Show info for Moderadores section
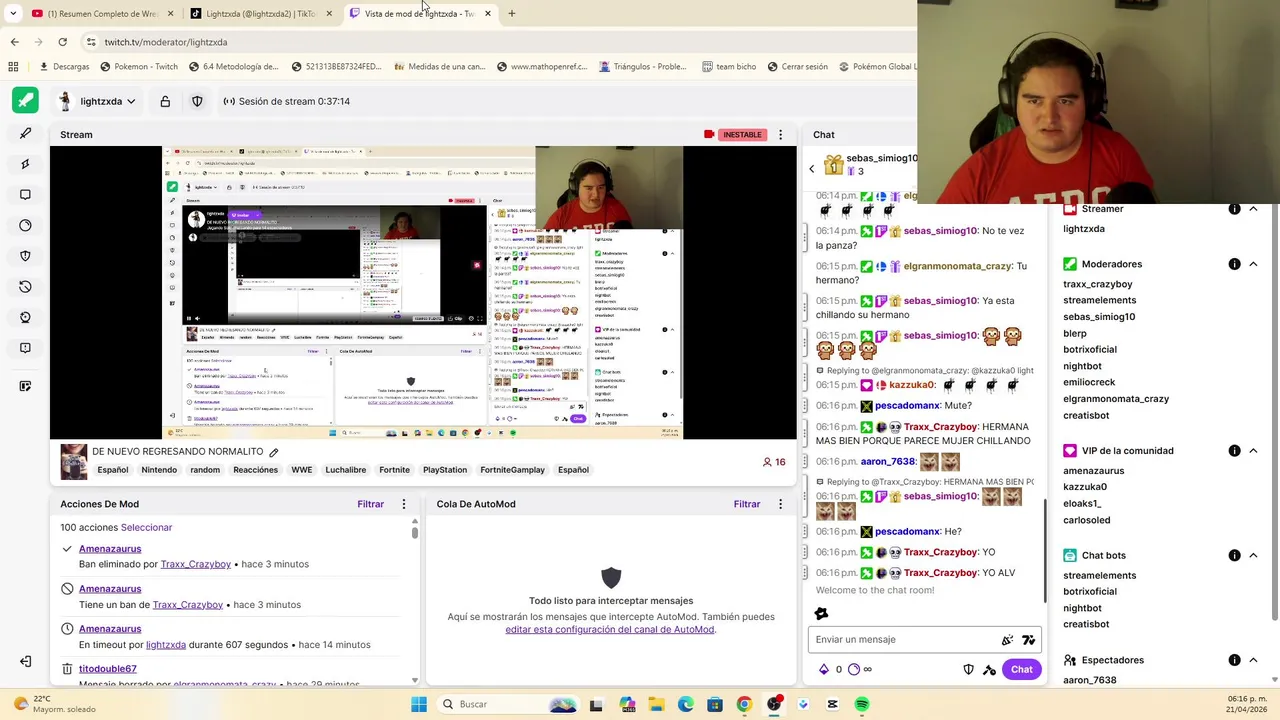Screen dimensions: 1280x720 tap(1234, 264)
